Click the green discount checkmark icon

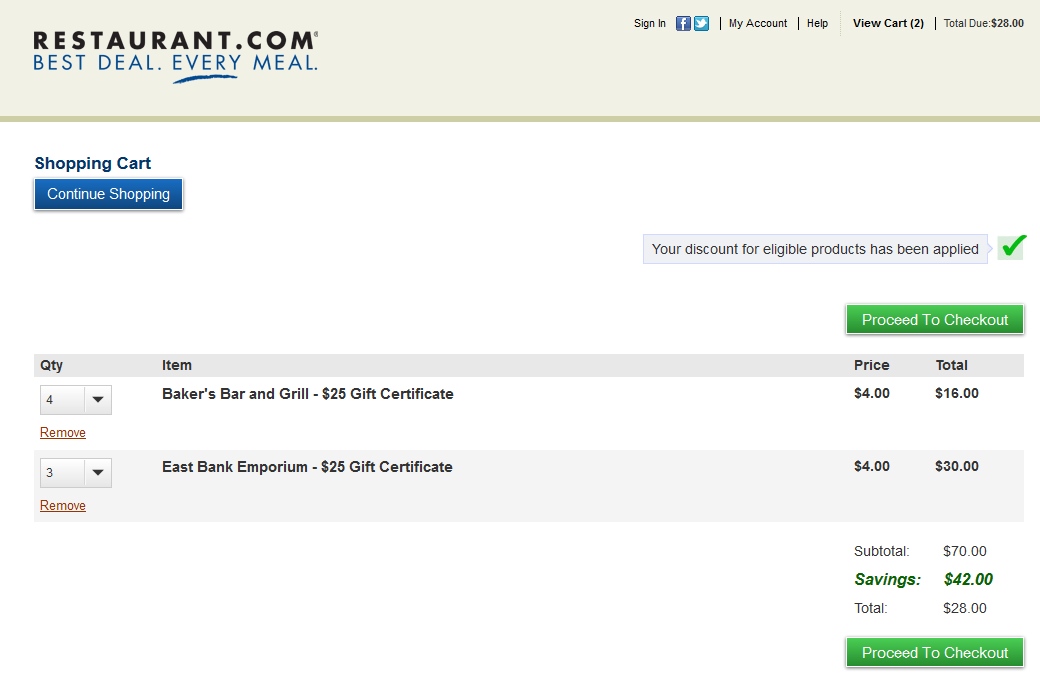(1012, 247)
